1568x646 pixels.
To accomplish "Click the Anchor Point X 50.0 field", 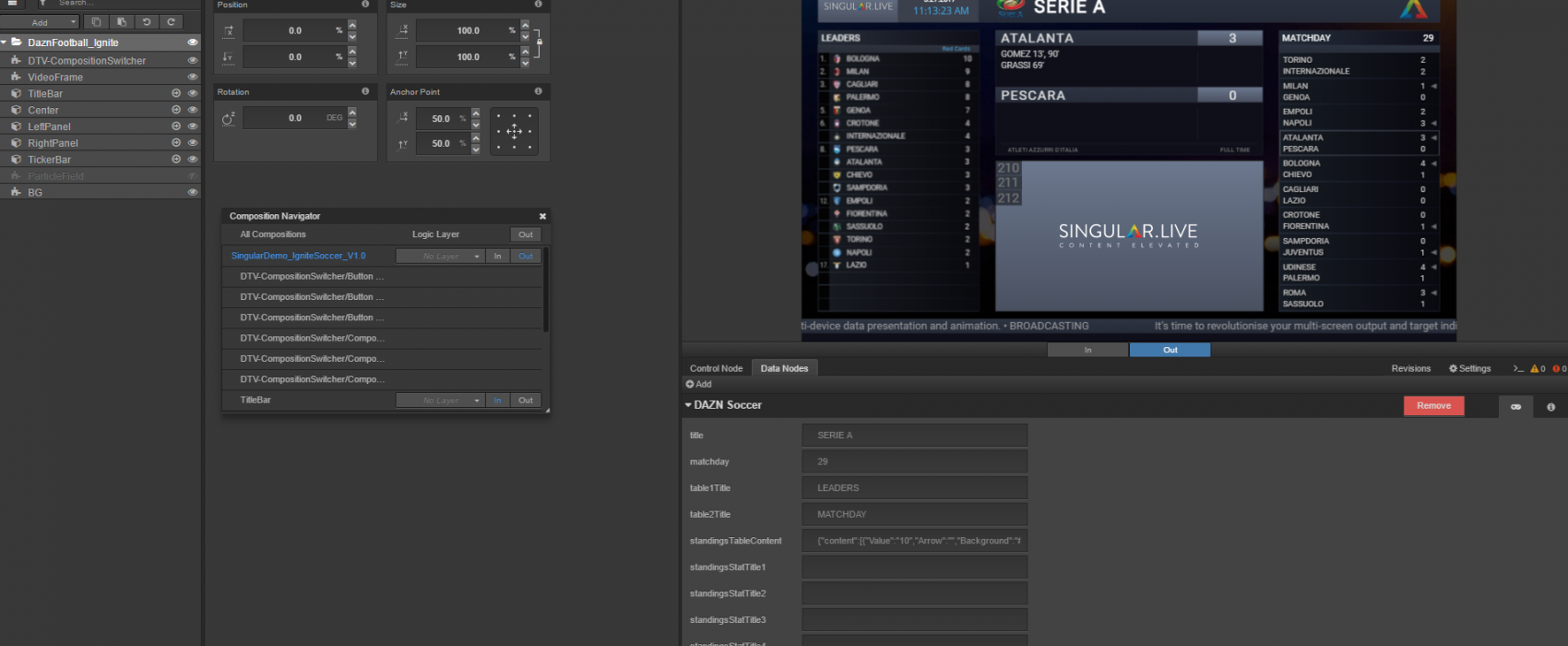I will [x=442, y=118].
